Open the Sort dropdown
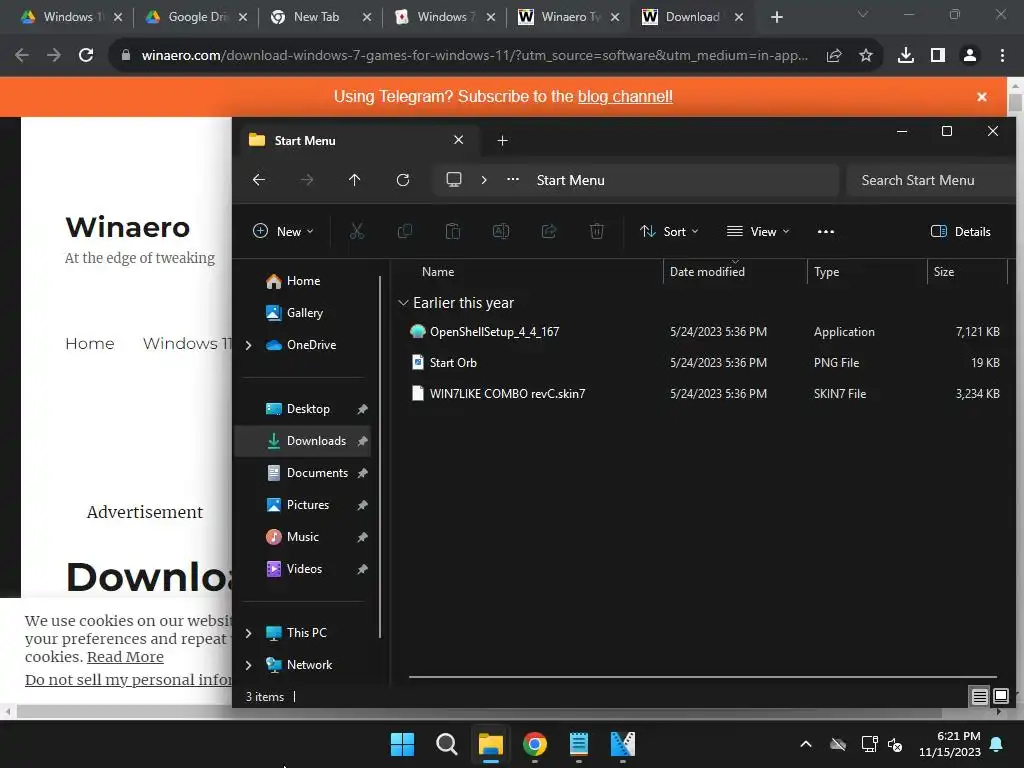1024x768 pixels. tap(669, 231)
